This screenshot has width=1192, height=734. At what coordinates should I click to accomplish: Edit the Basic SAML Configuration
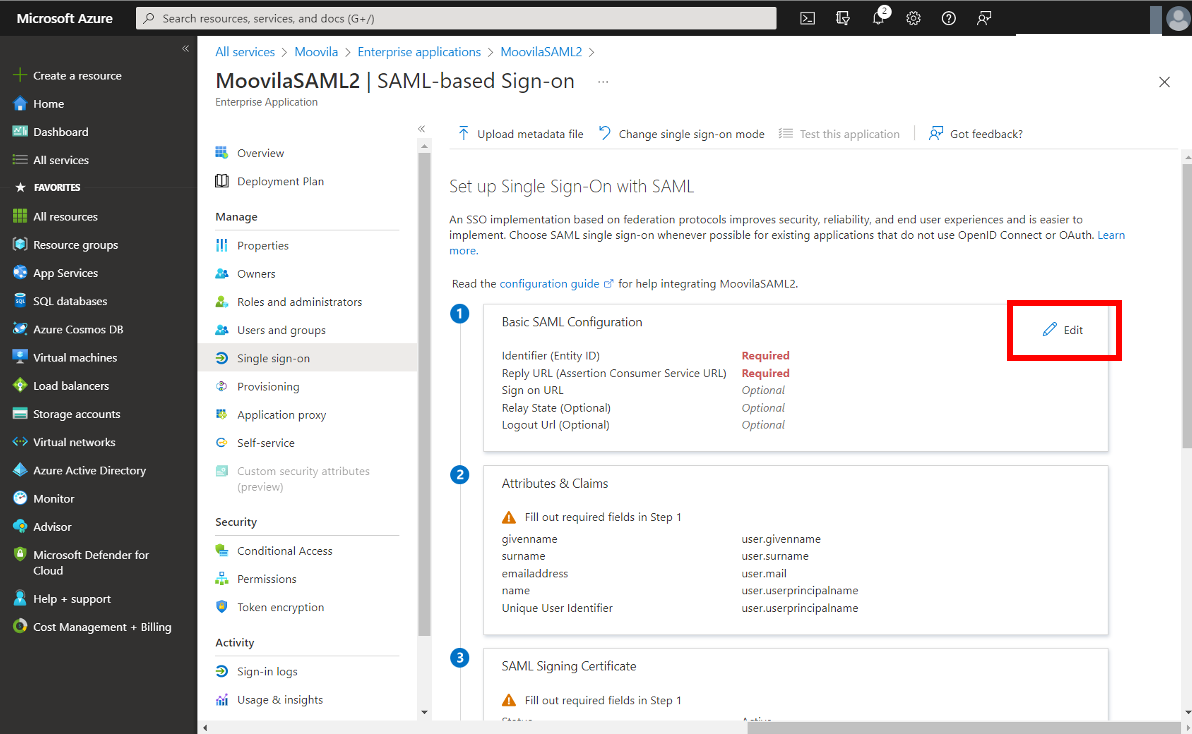tap(1063, 330)
